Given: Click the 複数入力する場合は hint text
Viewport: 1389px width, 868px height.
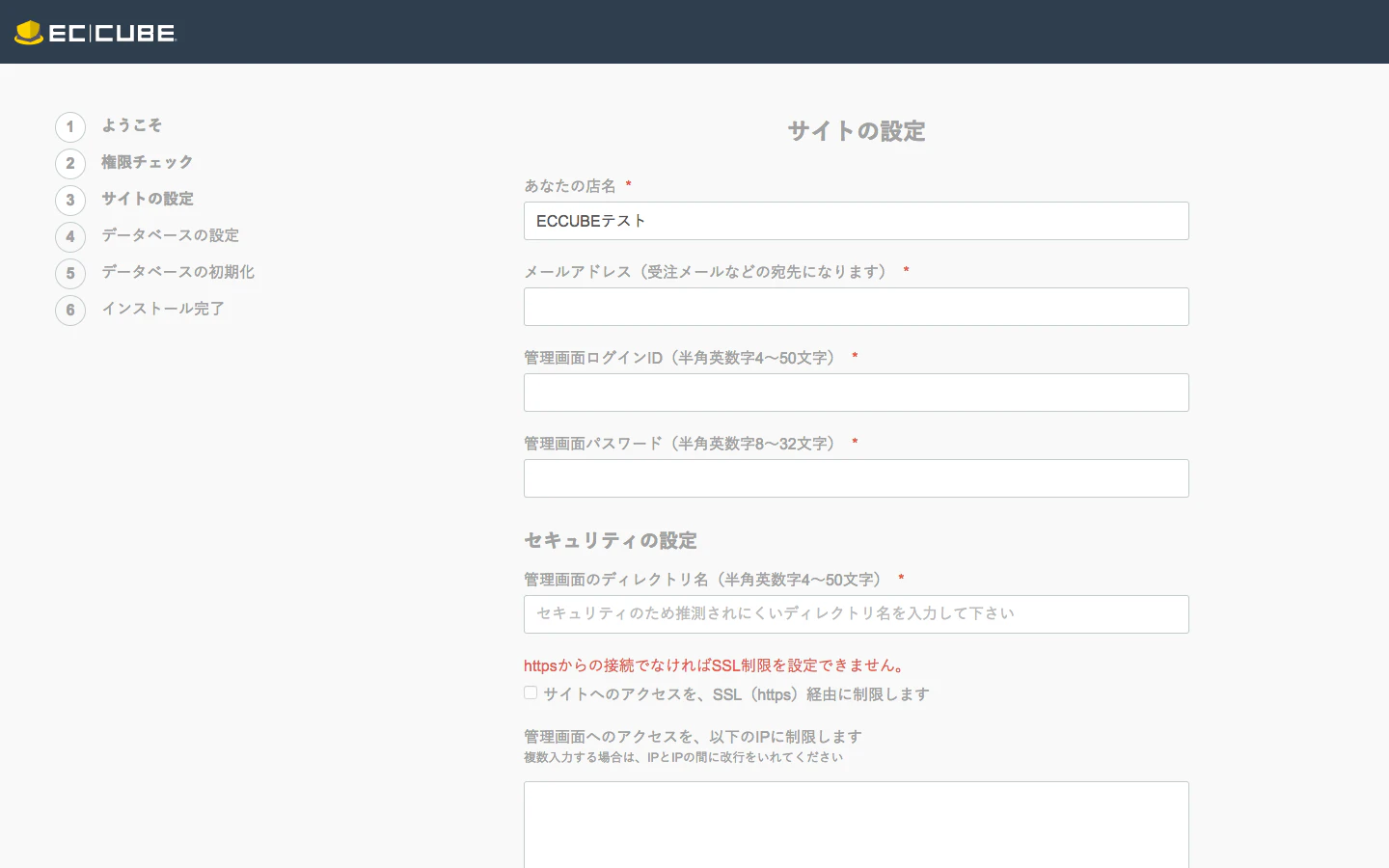Looking at the screenshot, I should point(683,757).
